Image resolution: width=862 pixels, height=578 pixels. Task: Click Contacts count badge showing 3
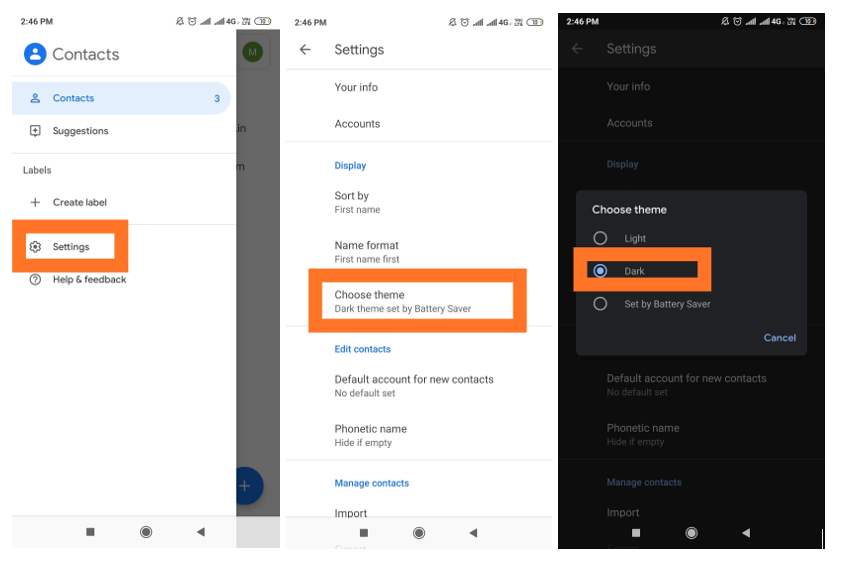tap(217, 98)
